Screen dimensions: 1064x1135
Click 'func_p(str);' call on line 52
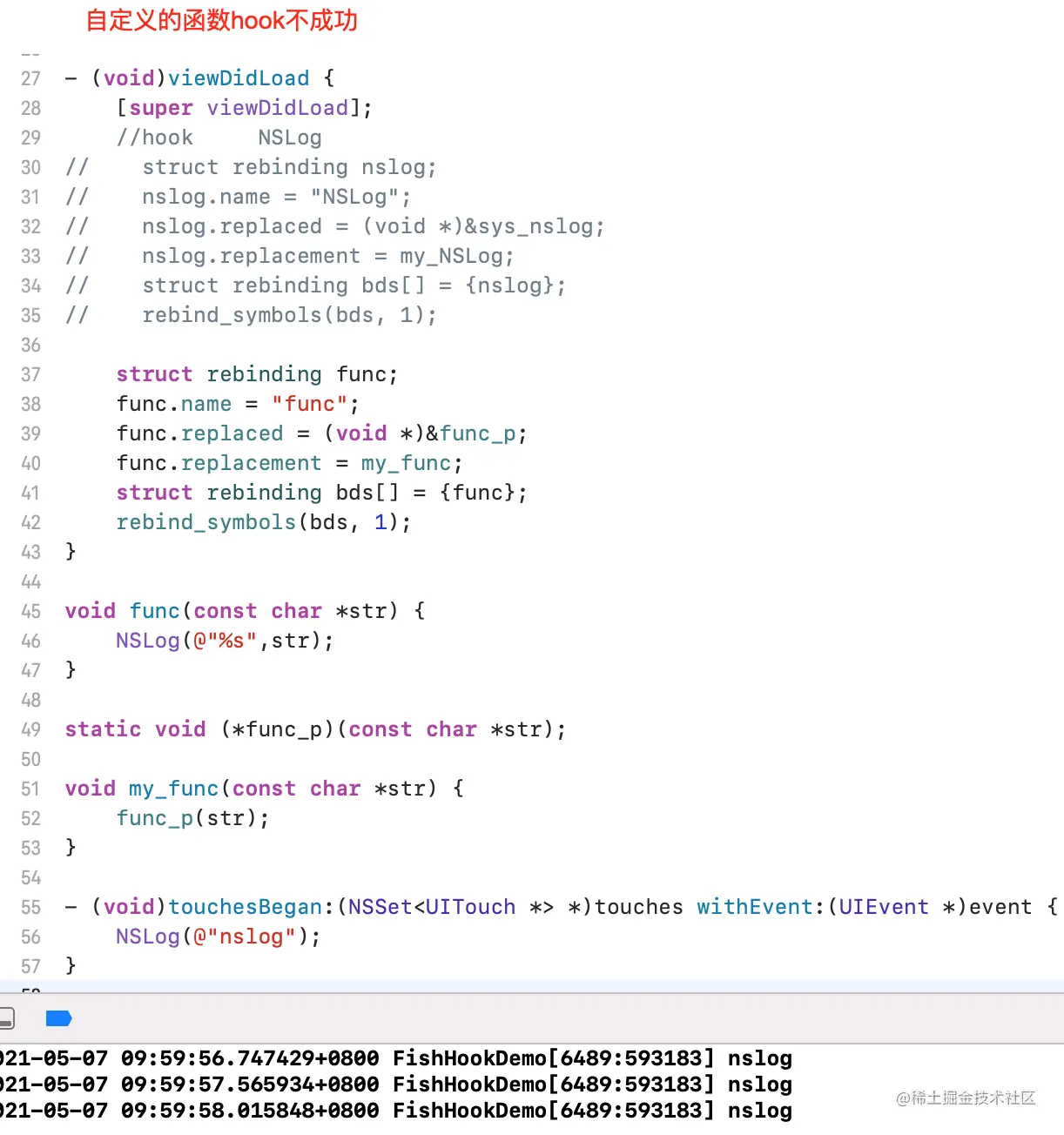(193, 818)
